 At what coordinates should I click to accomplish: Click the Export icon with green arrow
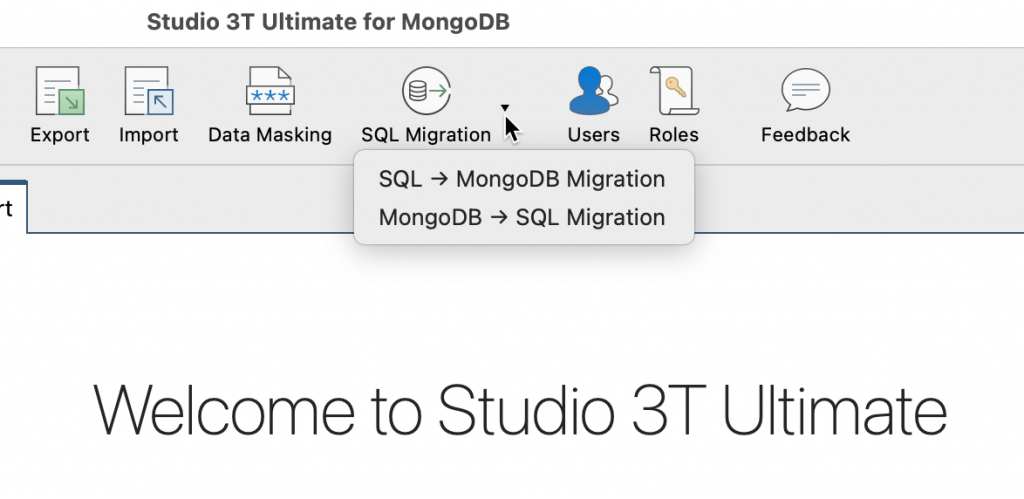coord(59,92)
